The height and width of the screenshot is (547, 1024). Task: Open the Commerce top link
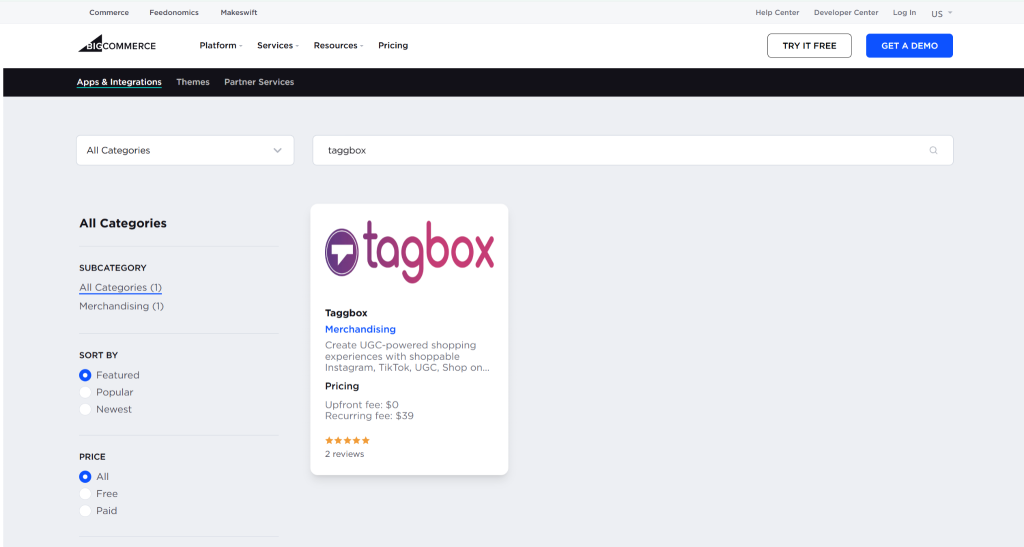[109, 12]
